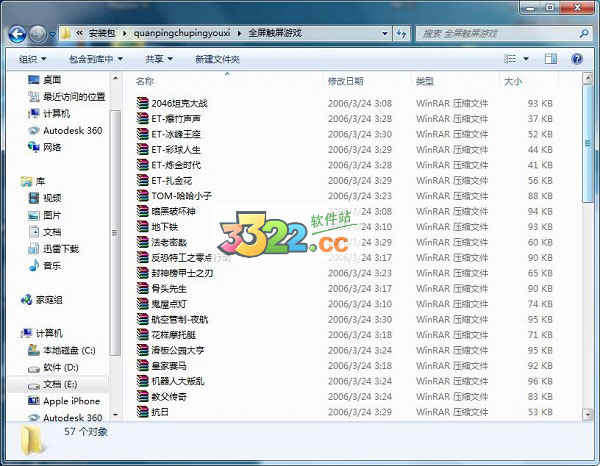Click the 库 libraries node
The image size is (600, 466).
33,181
